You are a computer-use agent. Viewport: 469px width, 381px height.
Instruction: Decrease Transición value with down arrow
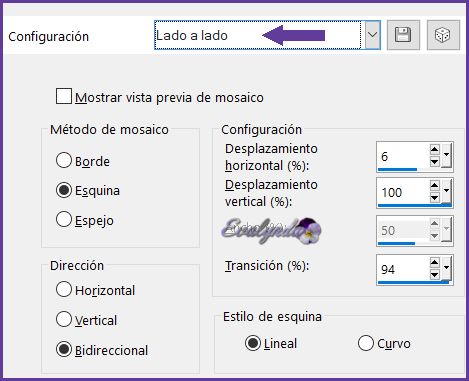tap(434, 275)
